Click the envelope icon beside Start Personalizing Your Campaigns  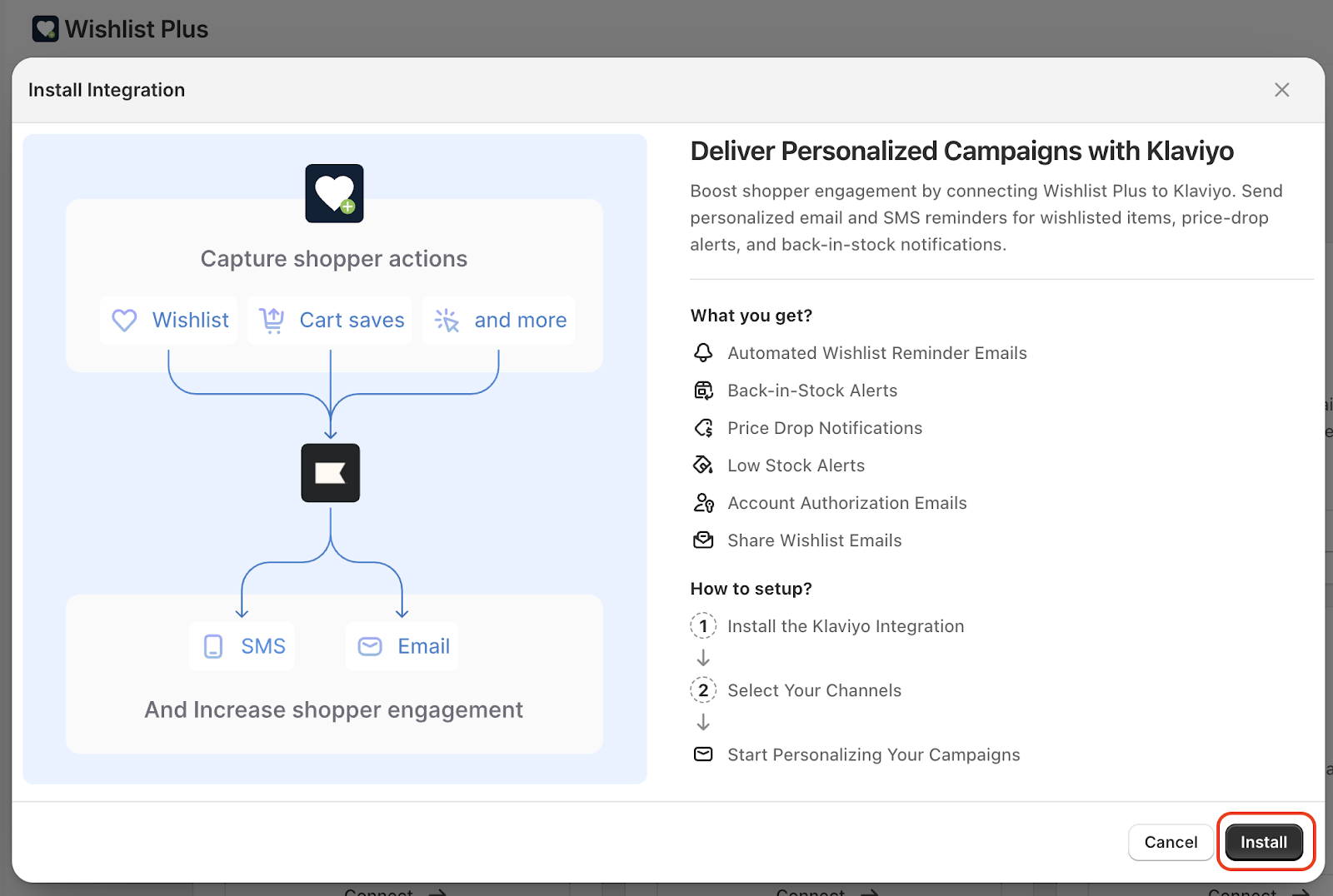(x=703, y=754)
